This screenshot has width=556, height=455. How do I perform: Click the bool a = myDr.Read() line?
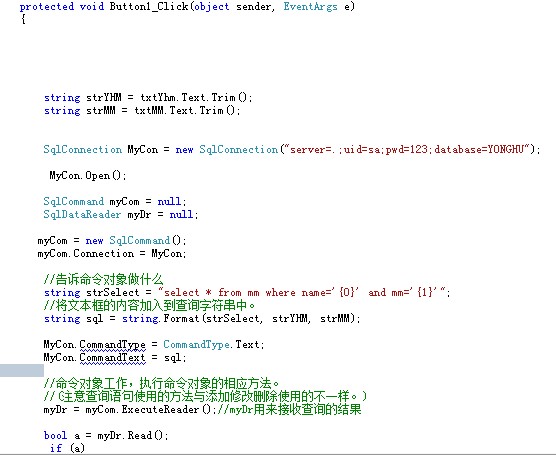tap(106, 435)
